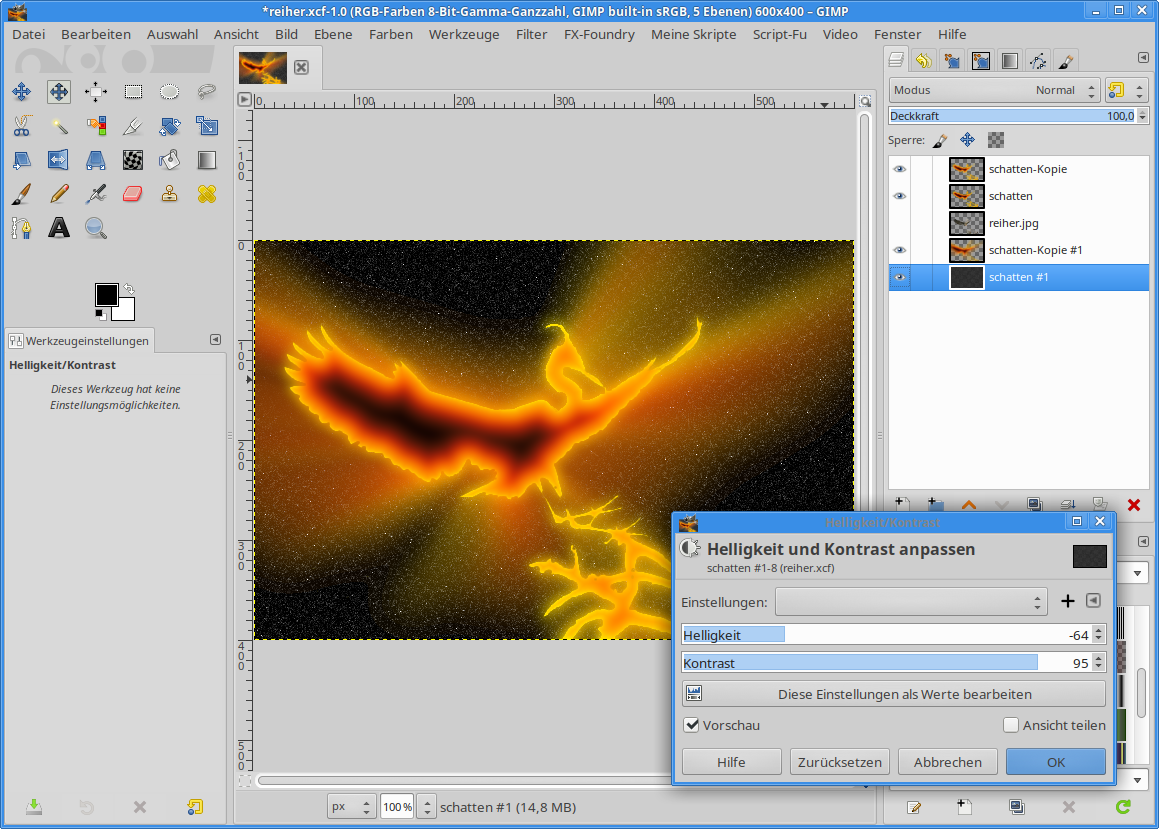Viewport: 1159px width, 829px height.
Task: Select the Rectangle Select tool
Action: click(x=133, y=92)
